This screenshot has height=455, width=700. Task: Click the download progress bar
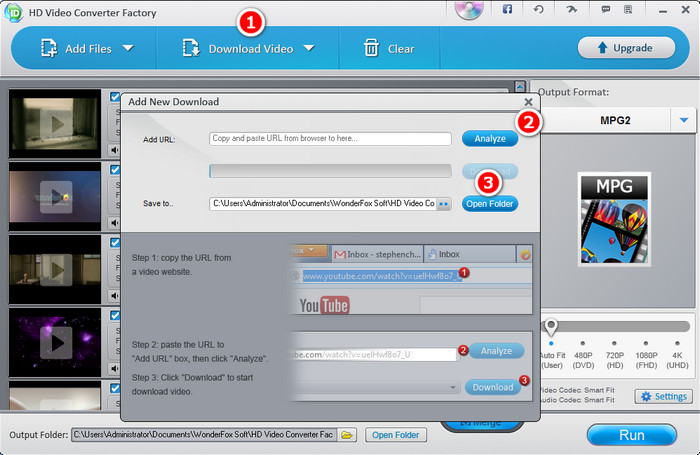tap(330, 171)
